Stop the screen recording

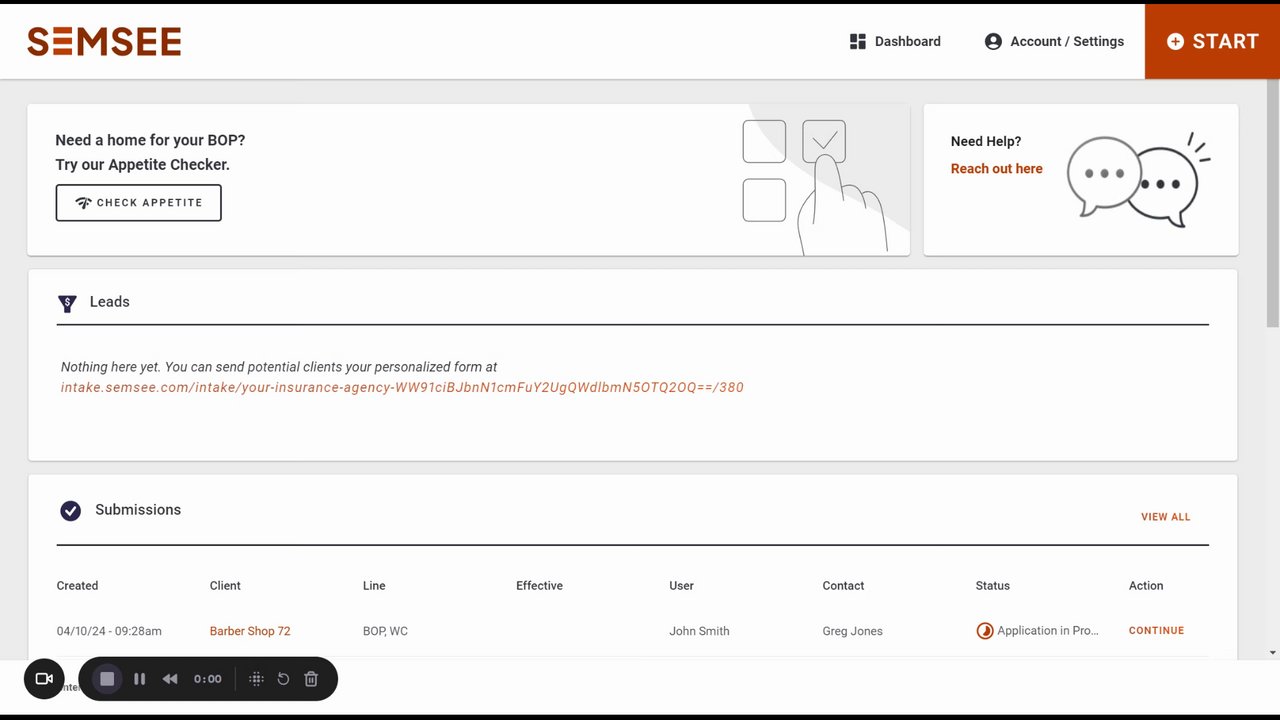107,679
